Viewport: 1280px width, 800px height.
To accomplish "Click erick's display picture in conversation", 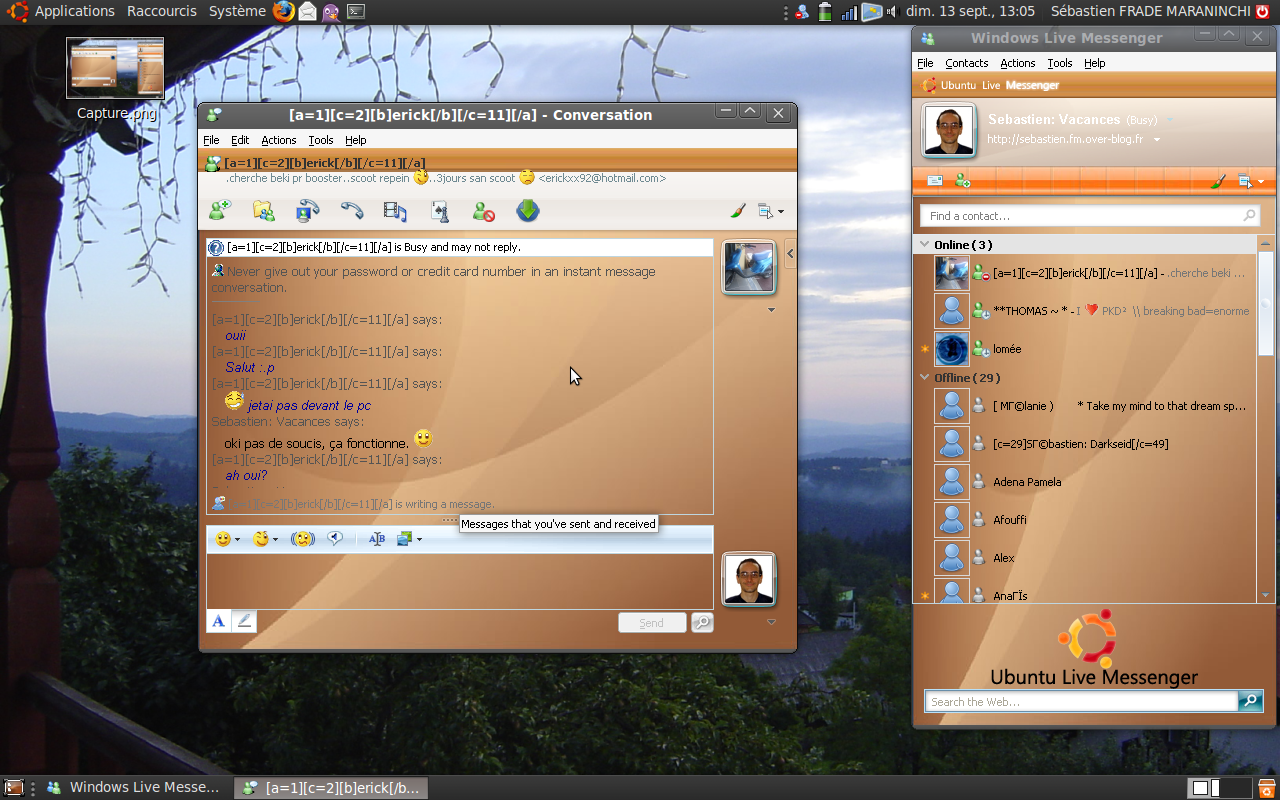I will pyautogui.click(x=749, y=267).
